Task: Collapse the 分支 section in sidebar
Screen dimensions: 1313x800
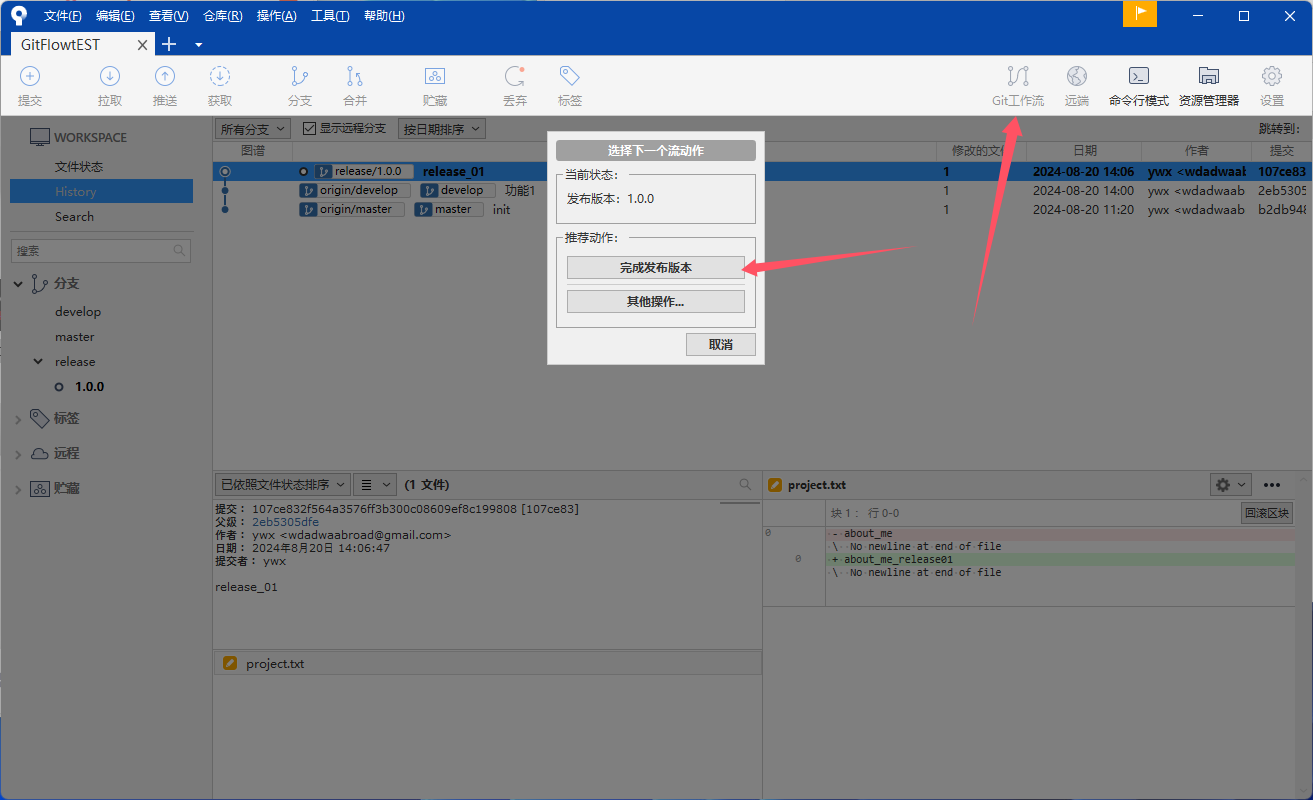Action: point(18,284)
